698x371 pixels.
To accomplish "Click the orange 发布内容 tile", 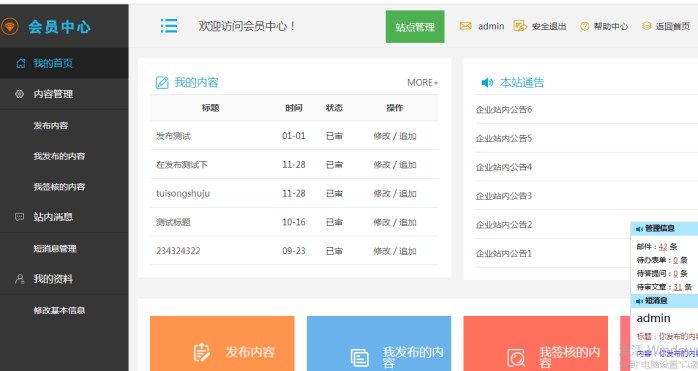I will click(x=222, y=343).
